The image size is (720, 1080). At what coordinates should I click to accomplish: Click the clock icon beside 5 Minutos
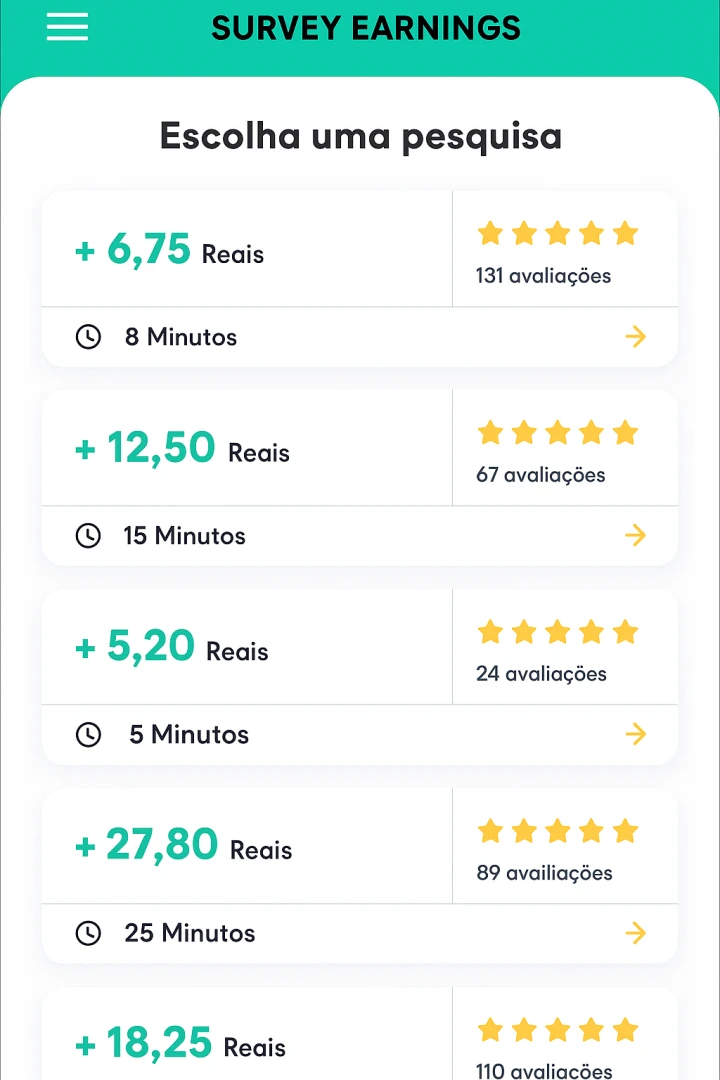[88, 735]
